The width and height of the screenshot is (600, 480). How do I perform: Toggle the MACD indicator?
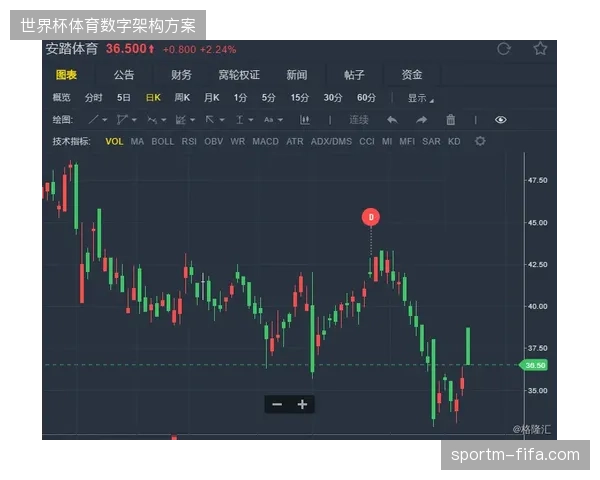[266, 142]
